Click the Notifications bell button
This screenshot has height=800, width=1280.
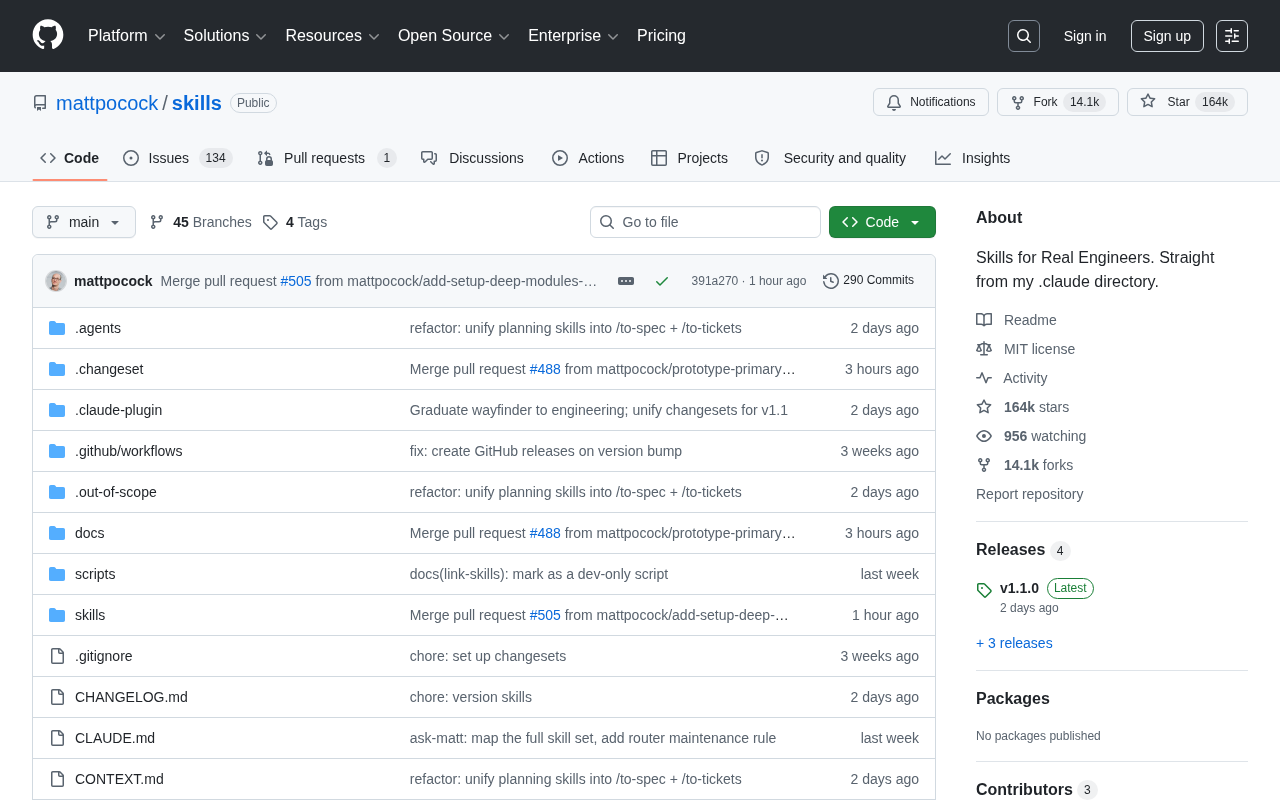click(x=931, y=102)
